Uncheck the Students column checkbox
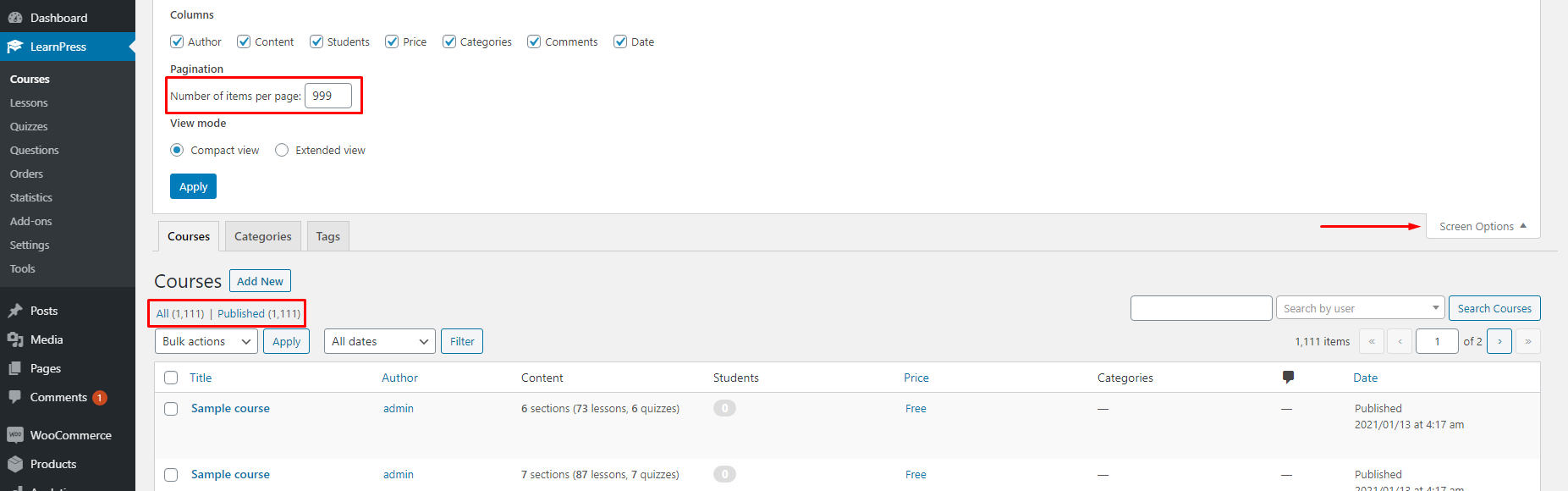The image size is (1568, 491). tap(316, 41)
